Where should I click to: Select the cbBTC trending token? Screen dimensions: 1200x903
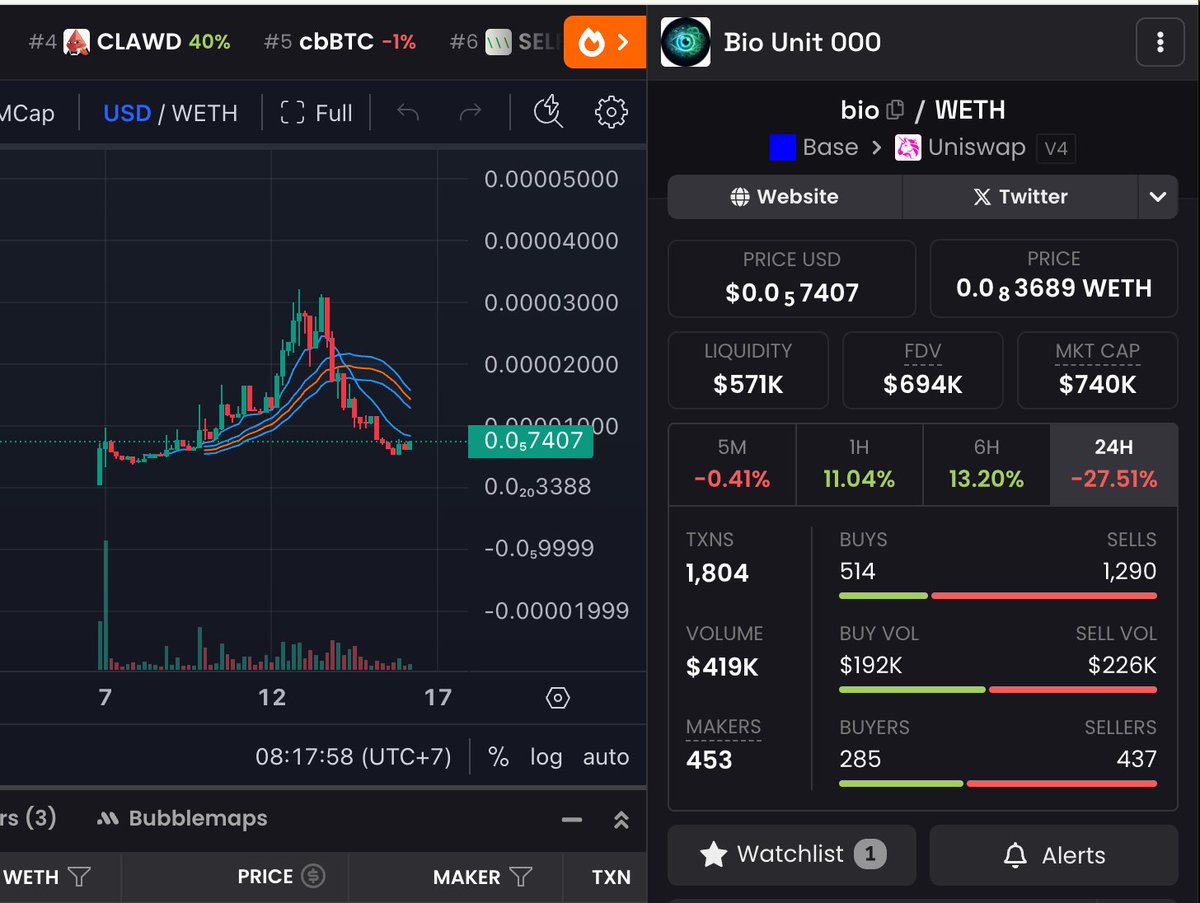pyautogui.click(x=340, y=42)
